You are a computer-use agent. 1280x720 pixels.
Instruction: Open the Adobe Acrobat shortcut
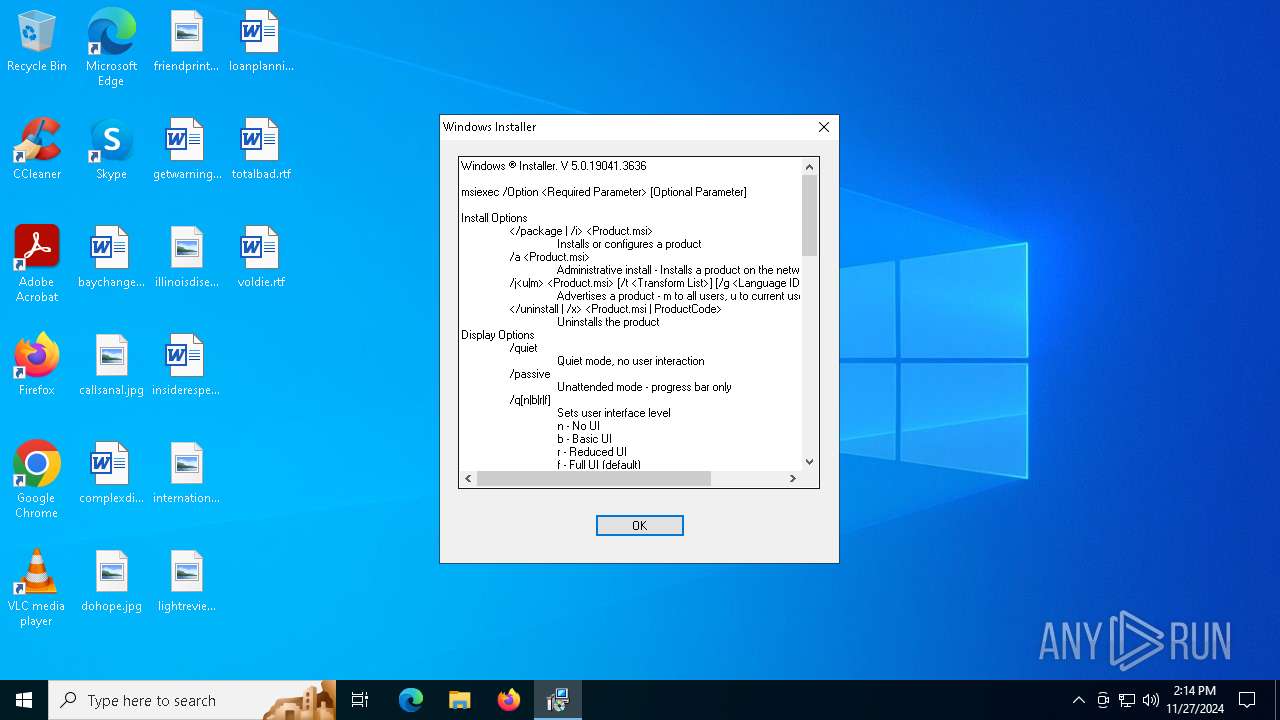(x=37, y=264)
